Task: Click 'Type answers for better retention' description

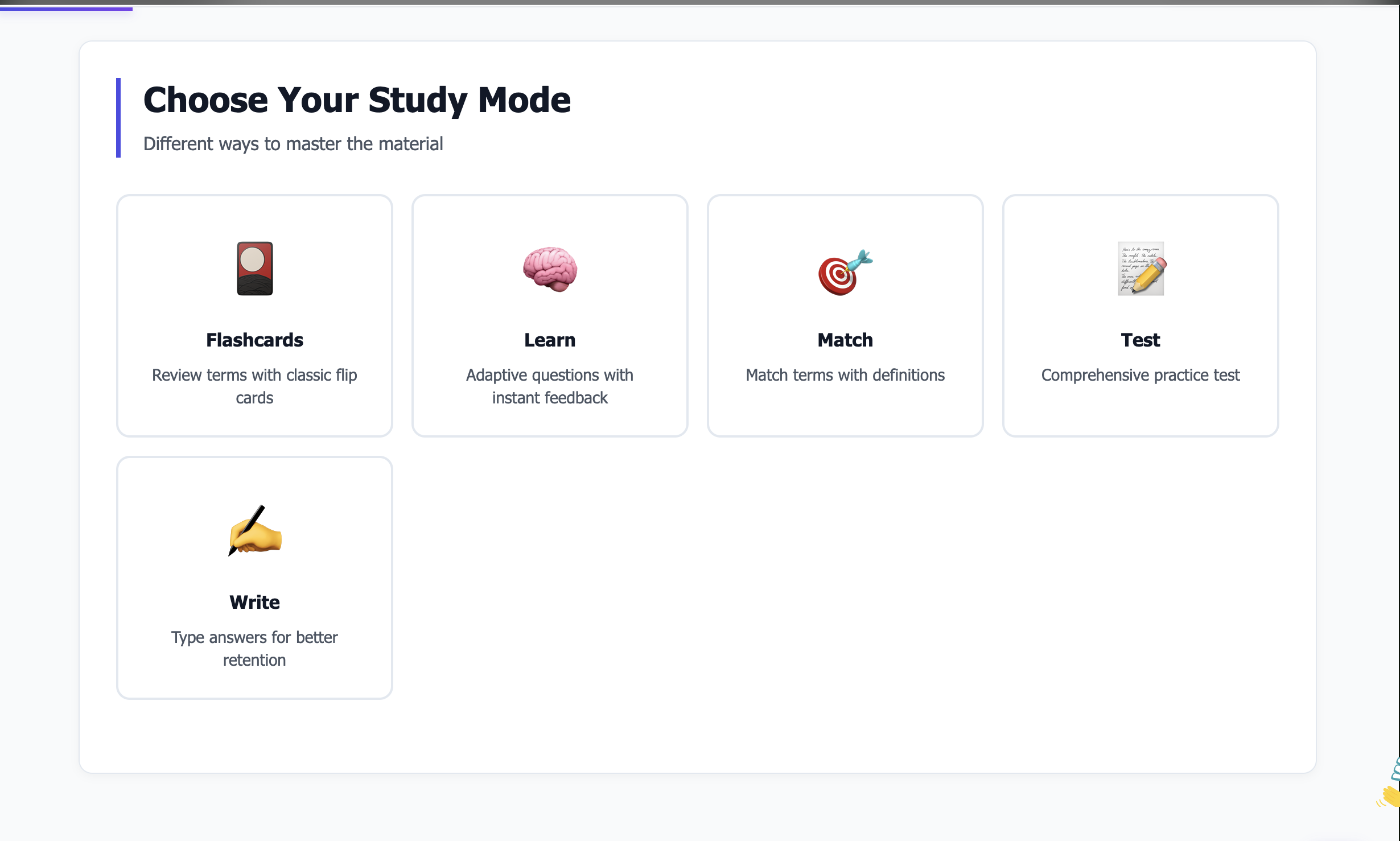Action: click(254, 649)
